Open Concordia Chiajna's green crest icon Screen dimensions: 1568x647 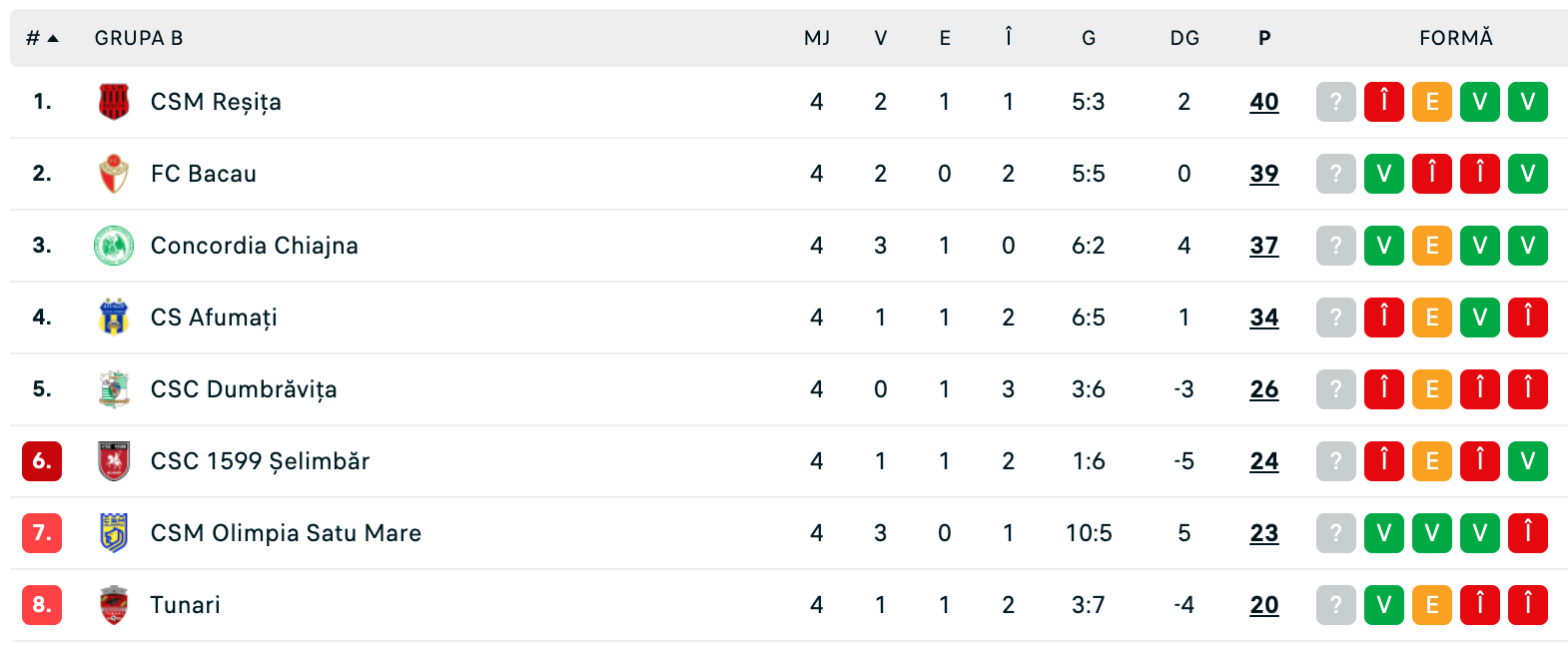[x=114, y=246]
